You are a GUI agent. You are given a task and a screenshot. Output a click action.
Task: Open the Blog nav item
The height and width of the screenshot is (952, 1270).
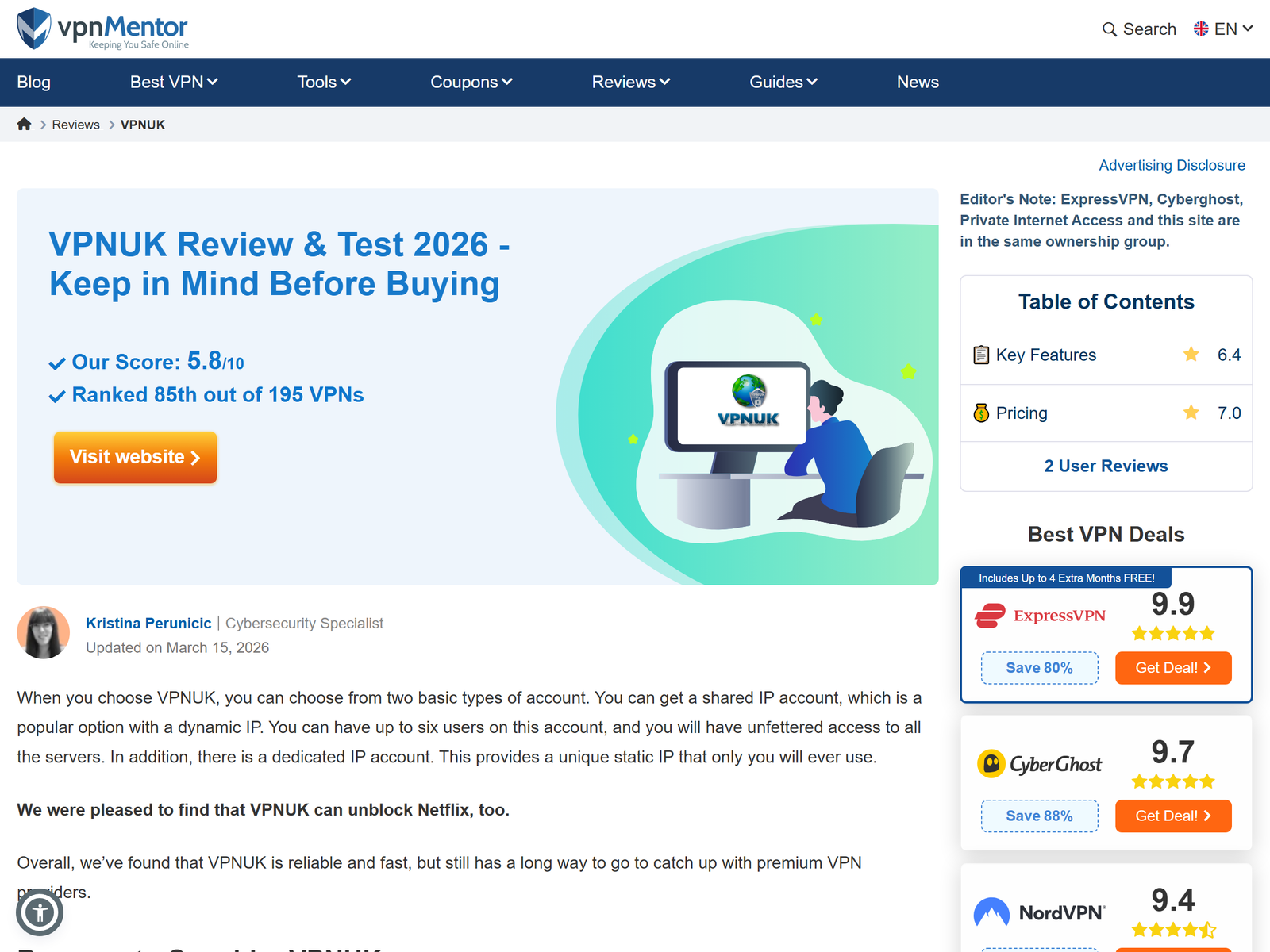tap(34, 82)
